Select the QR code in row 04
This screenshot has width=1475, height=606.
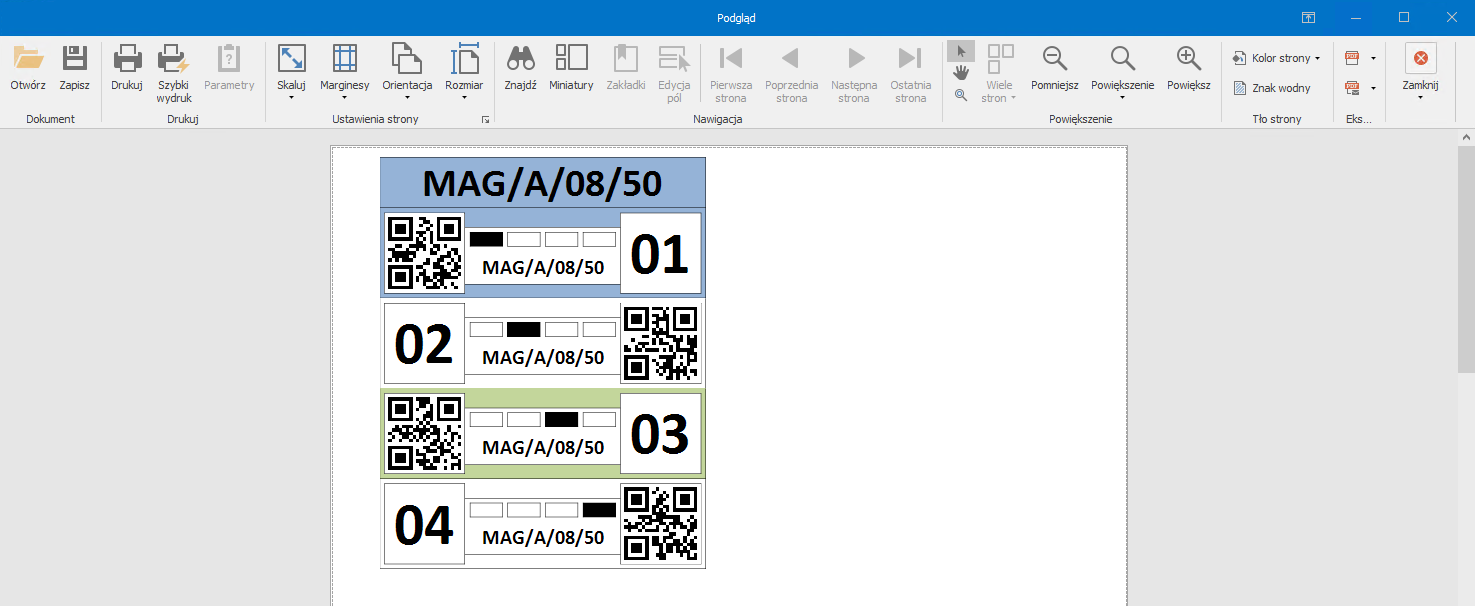pos(660,523)
